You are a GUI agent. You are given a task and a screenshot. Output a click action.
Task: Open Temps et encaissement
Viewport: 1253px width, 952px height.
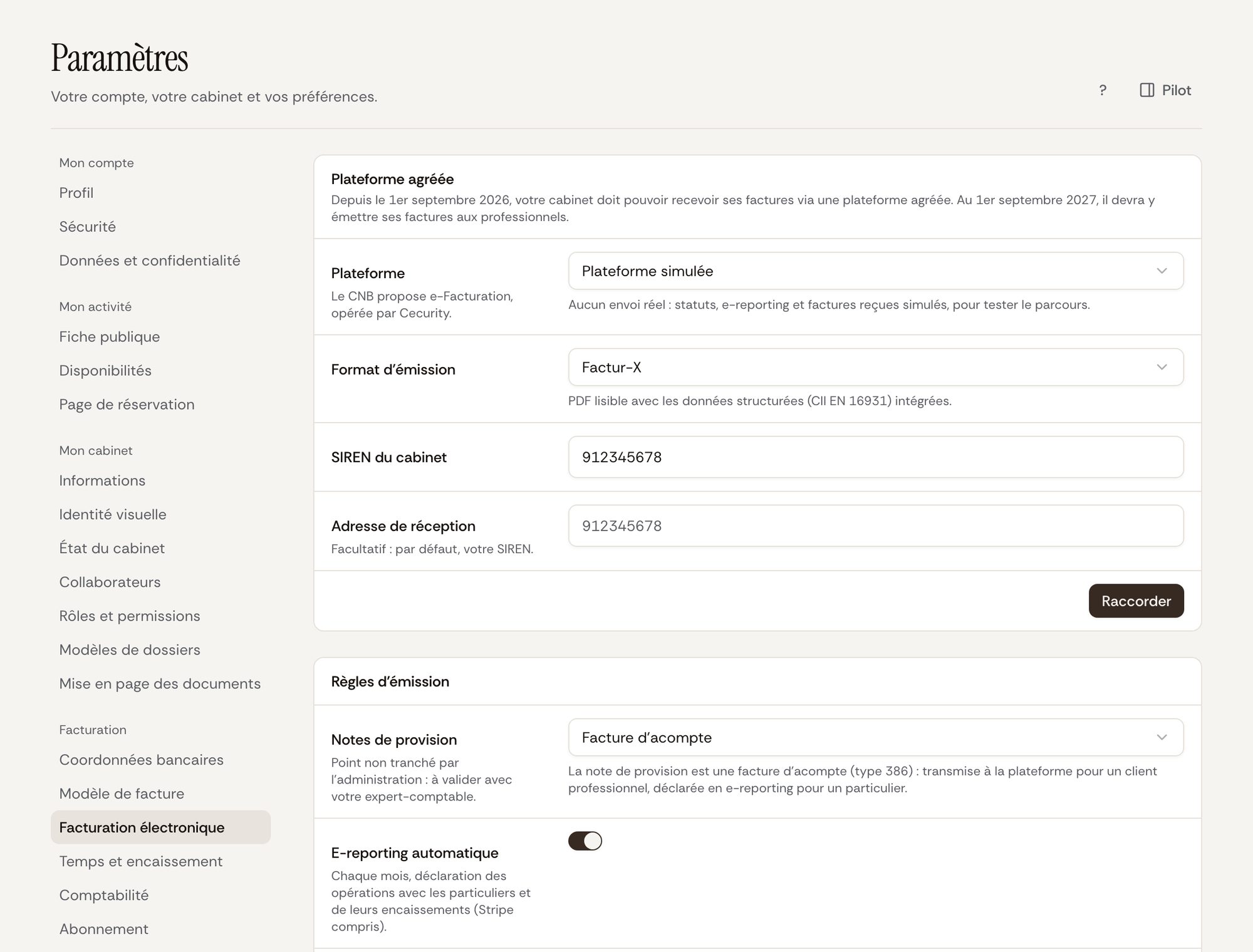(x=160, y=861)
